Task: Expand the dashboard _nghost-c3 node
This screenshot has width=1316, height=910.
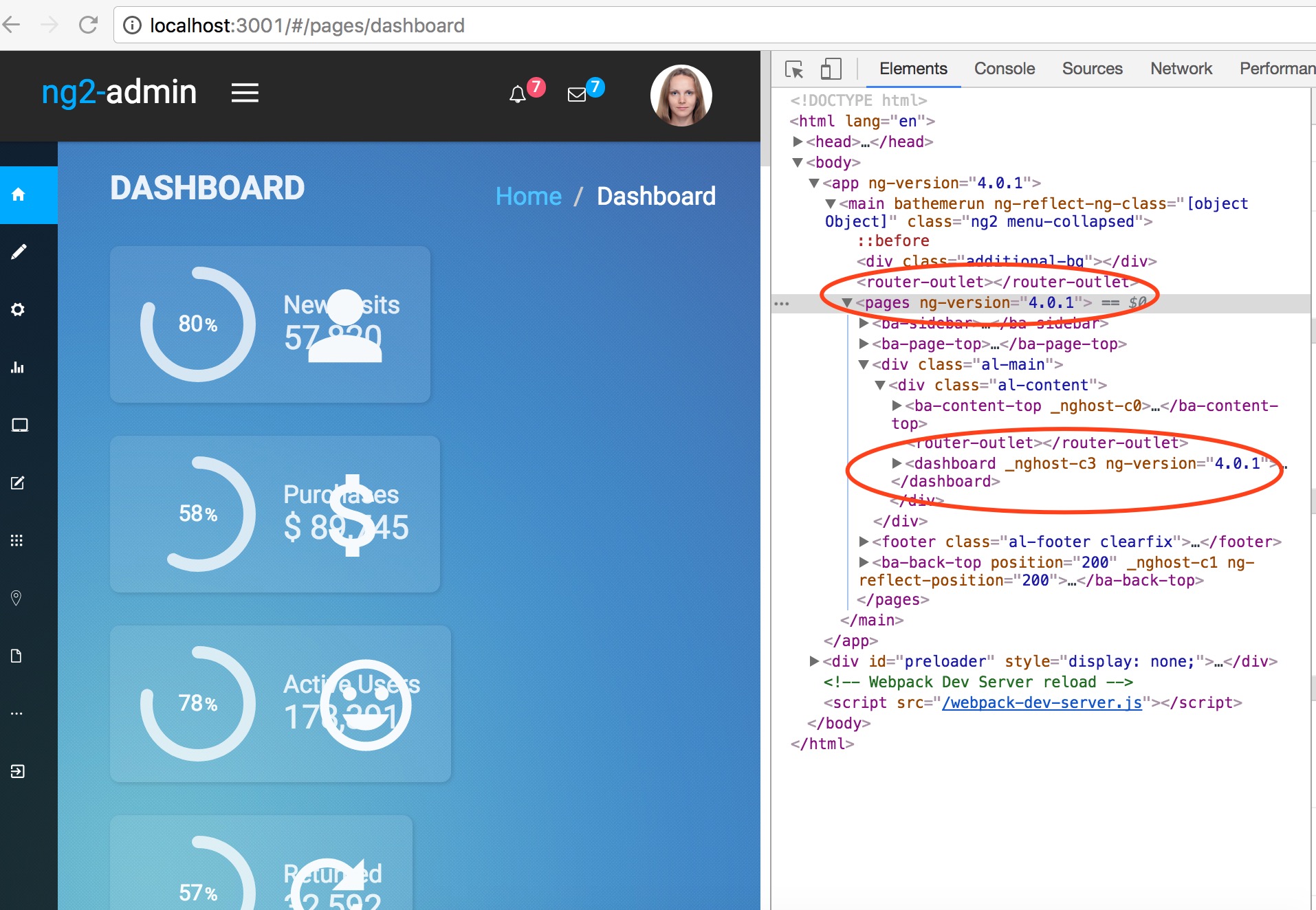Action: 897,463
